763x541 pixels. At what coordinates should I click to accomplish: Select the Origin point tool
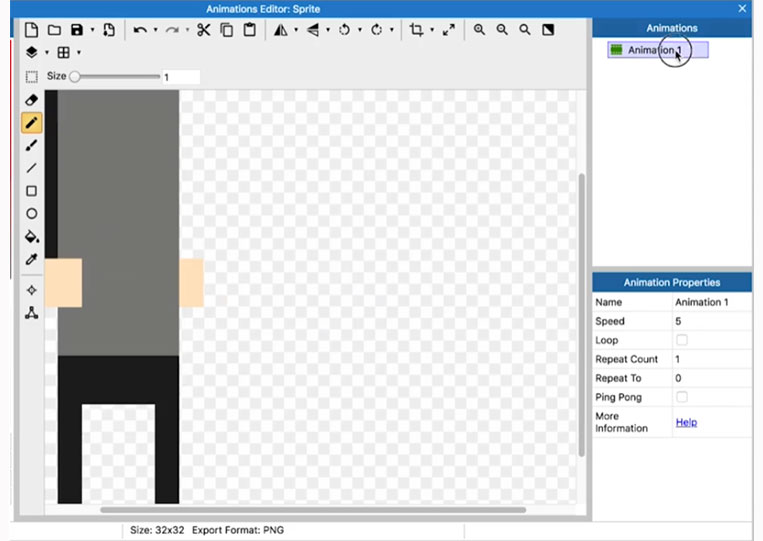tap(32, 290)
